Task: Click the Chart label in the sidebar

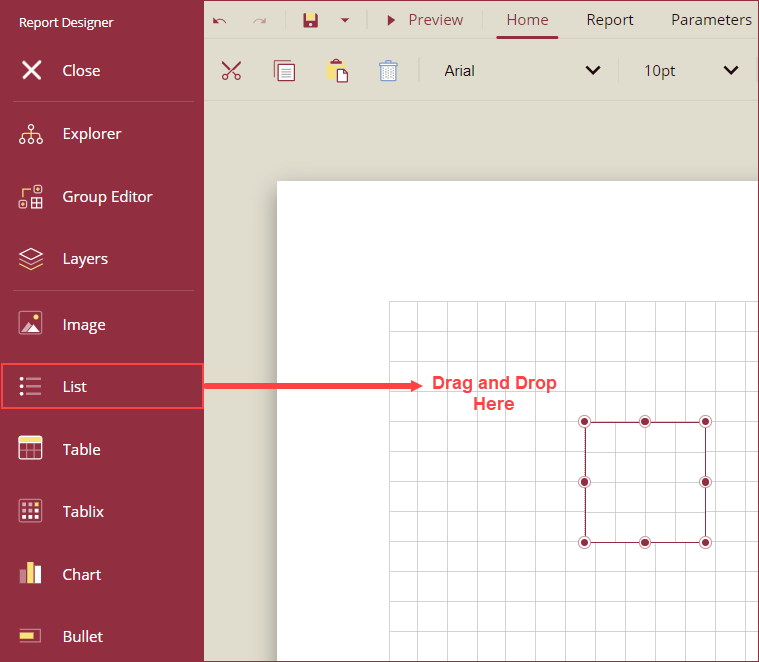Action: point(82,574)
